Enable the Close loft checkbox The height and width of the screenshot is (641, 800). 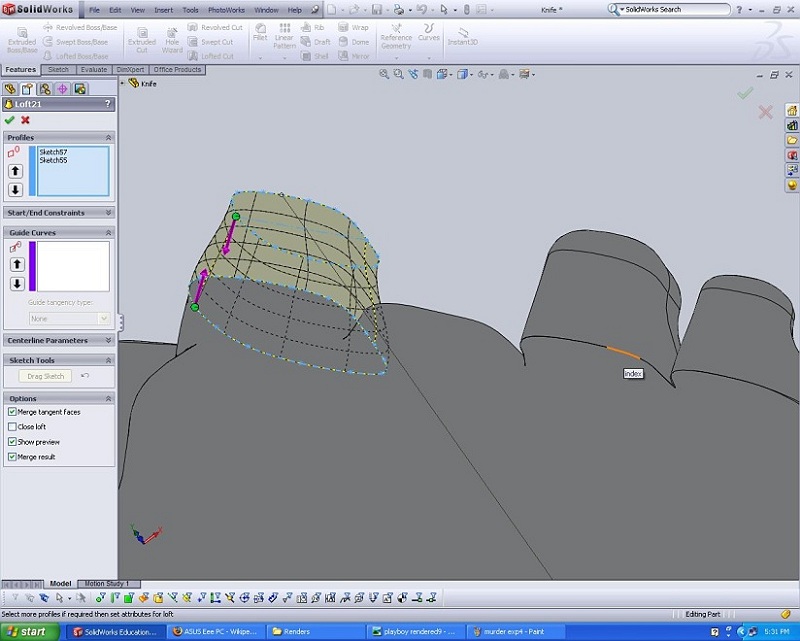point(12,427)
